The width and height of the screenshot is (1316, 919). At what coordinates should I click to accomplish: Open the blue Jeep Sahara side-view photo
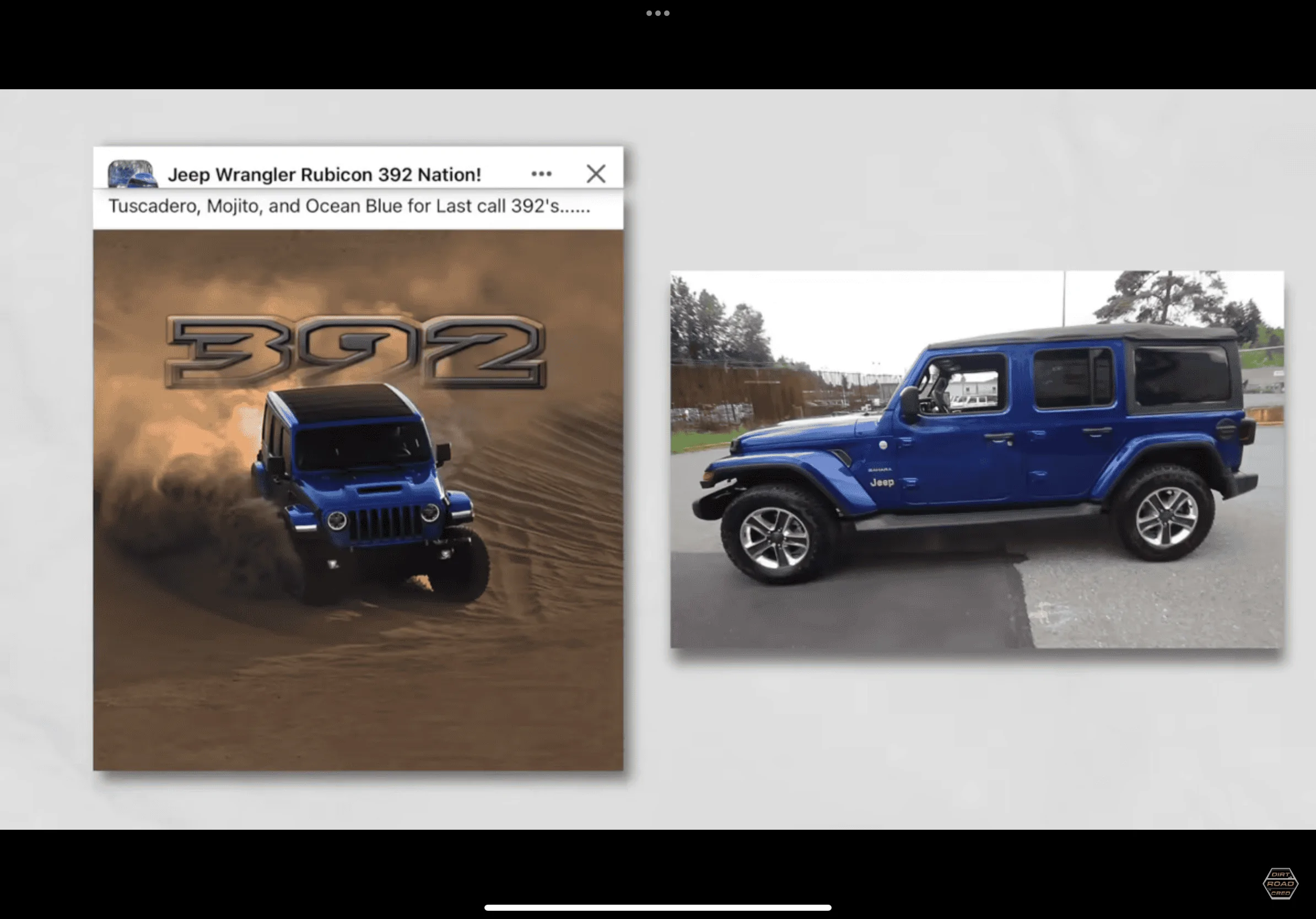(977, 459)
